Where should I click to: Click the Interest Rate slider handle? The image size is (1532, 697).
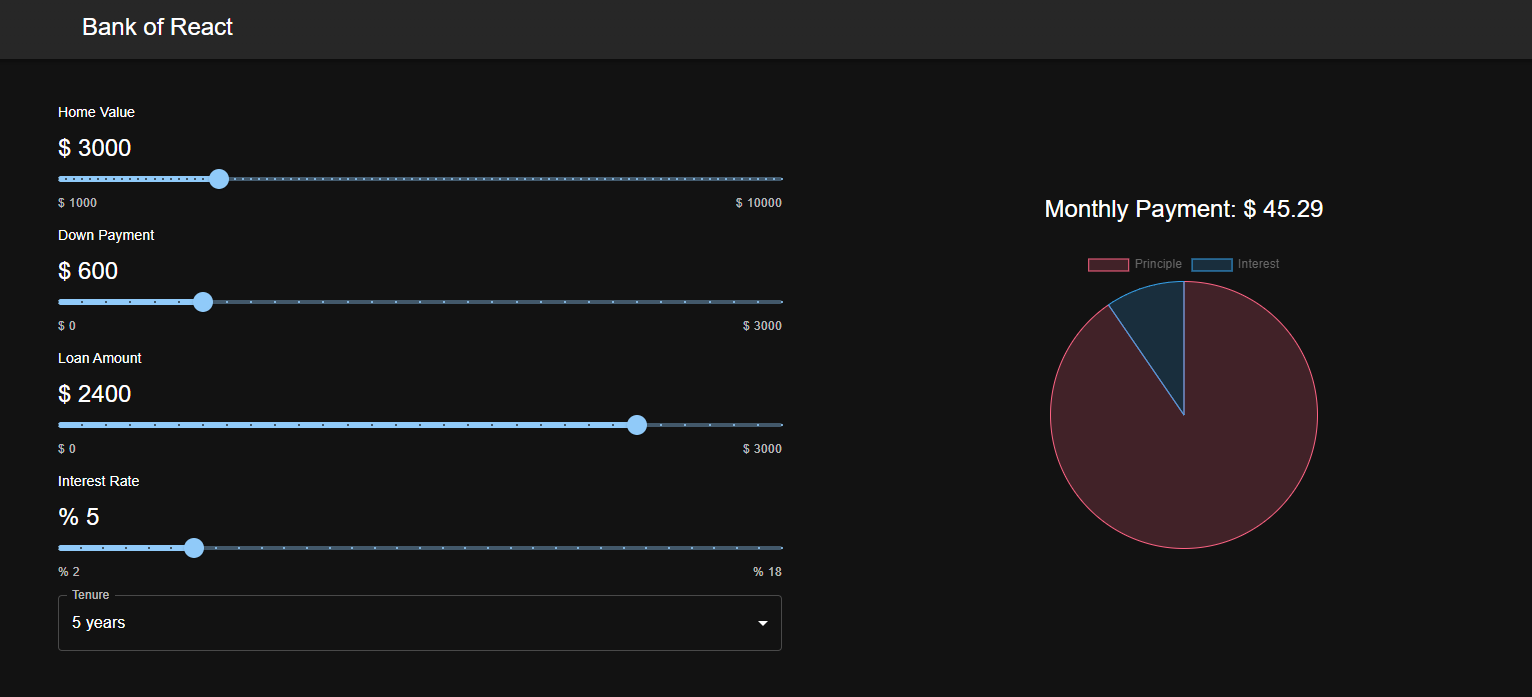tap(194, 548)
